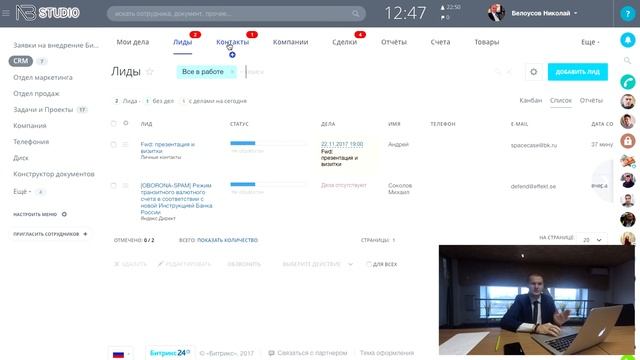Click status progress bar of Андрей lead

[269, 143]
